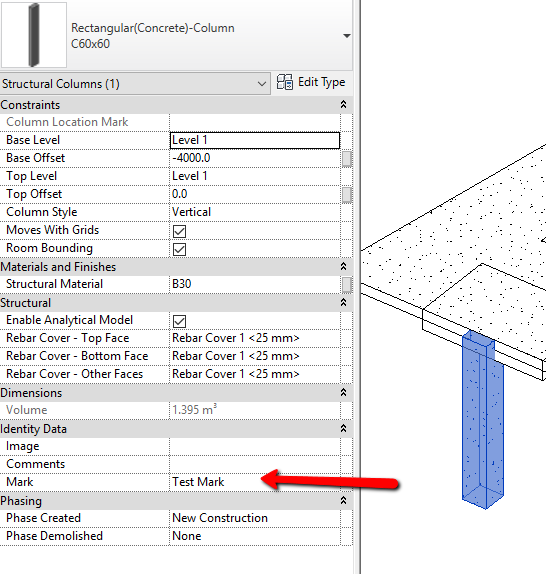Viewport: 546px width, 574px height.
Task: Open the type selector dropdown arrow
Action: (346, 36)
